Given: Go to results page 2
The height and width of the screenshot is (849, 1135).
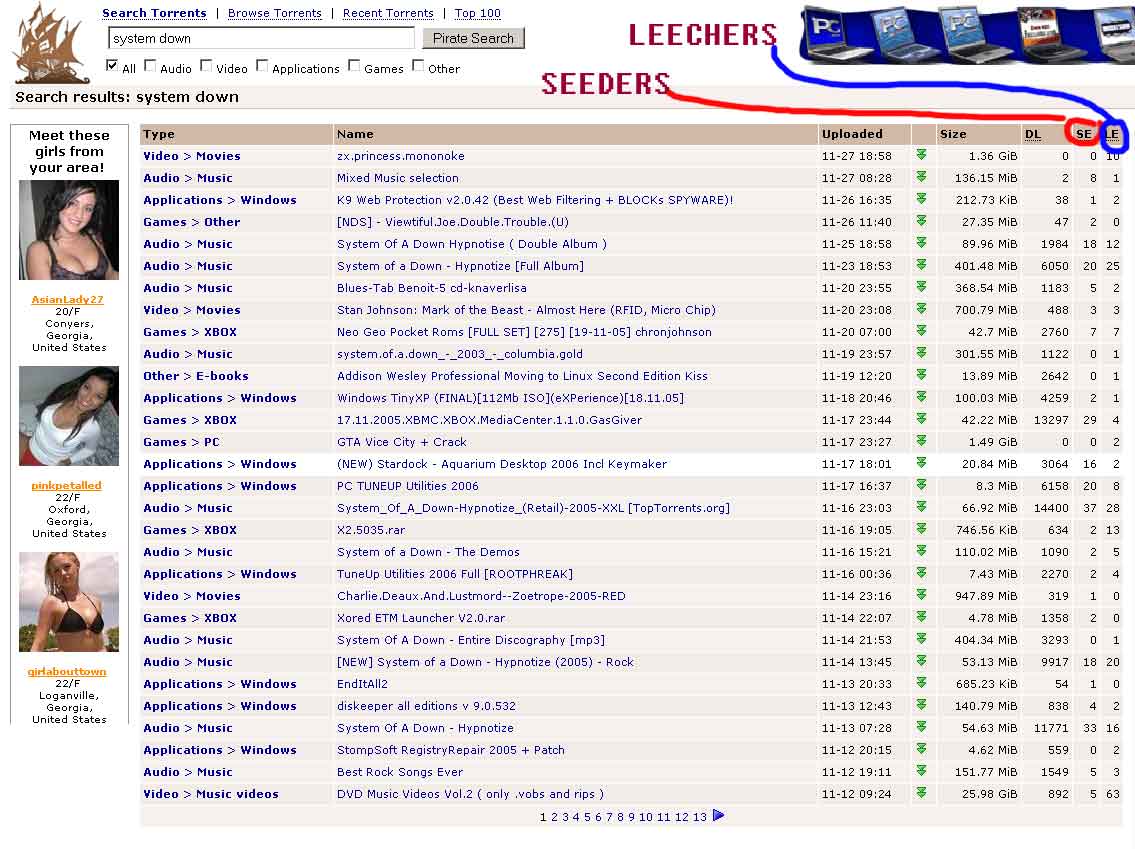Looking at the screenshot, I should coord(554,817).
